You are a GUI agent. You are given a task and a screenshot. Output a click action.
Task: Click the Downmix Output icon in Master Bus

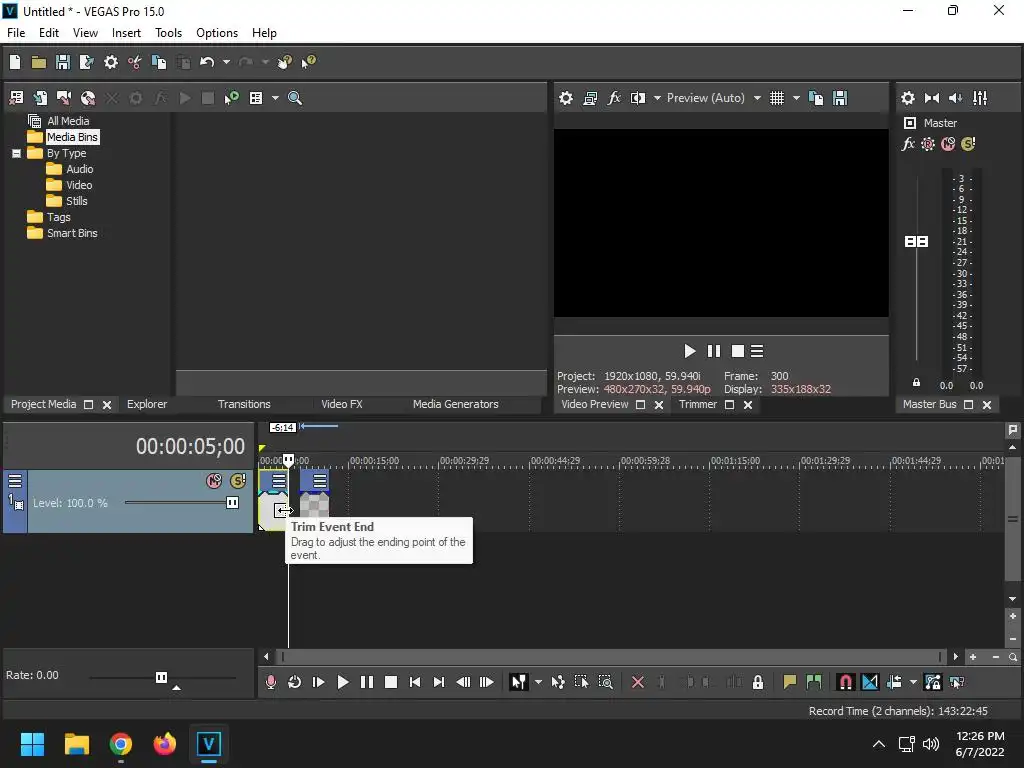point(932,98)
